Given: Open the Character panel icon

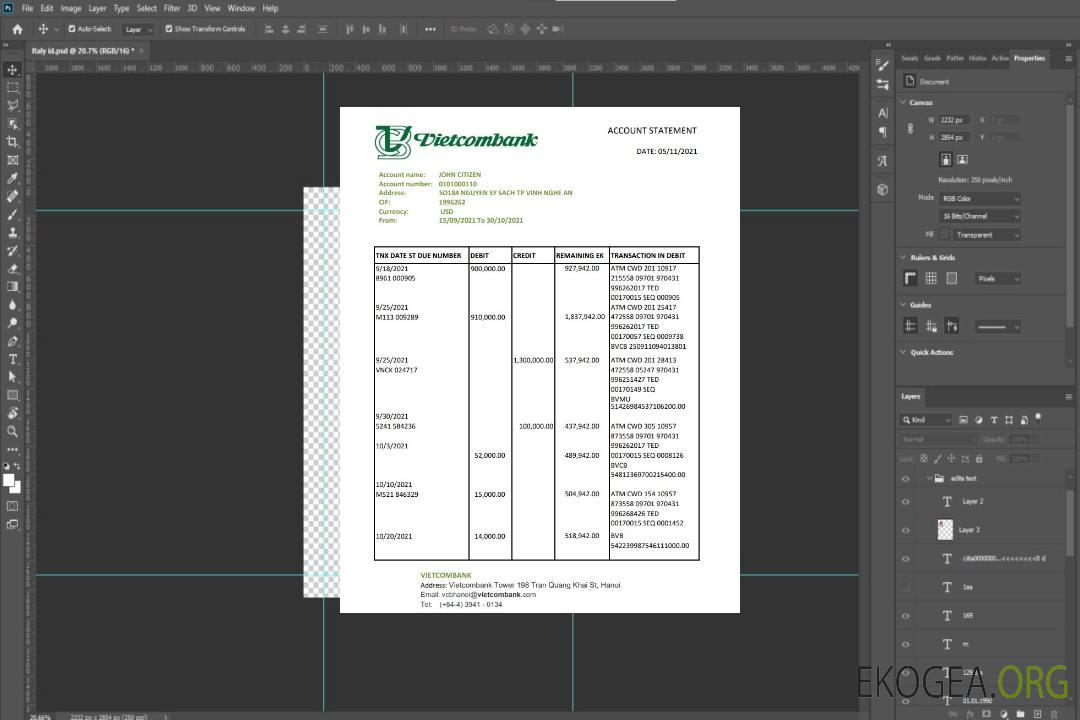Looking at the screenshot, I should point(882,113).
